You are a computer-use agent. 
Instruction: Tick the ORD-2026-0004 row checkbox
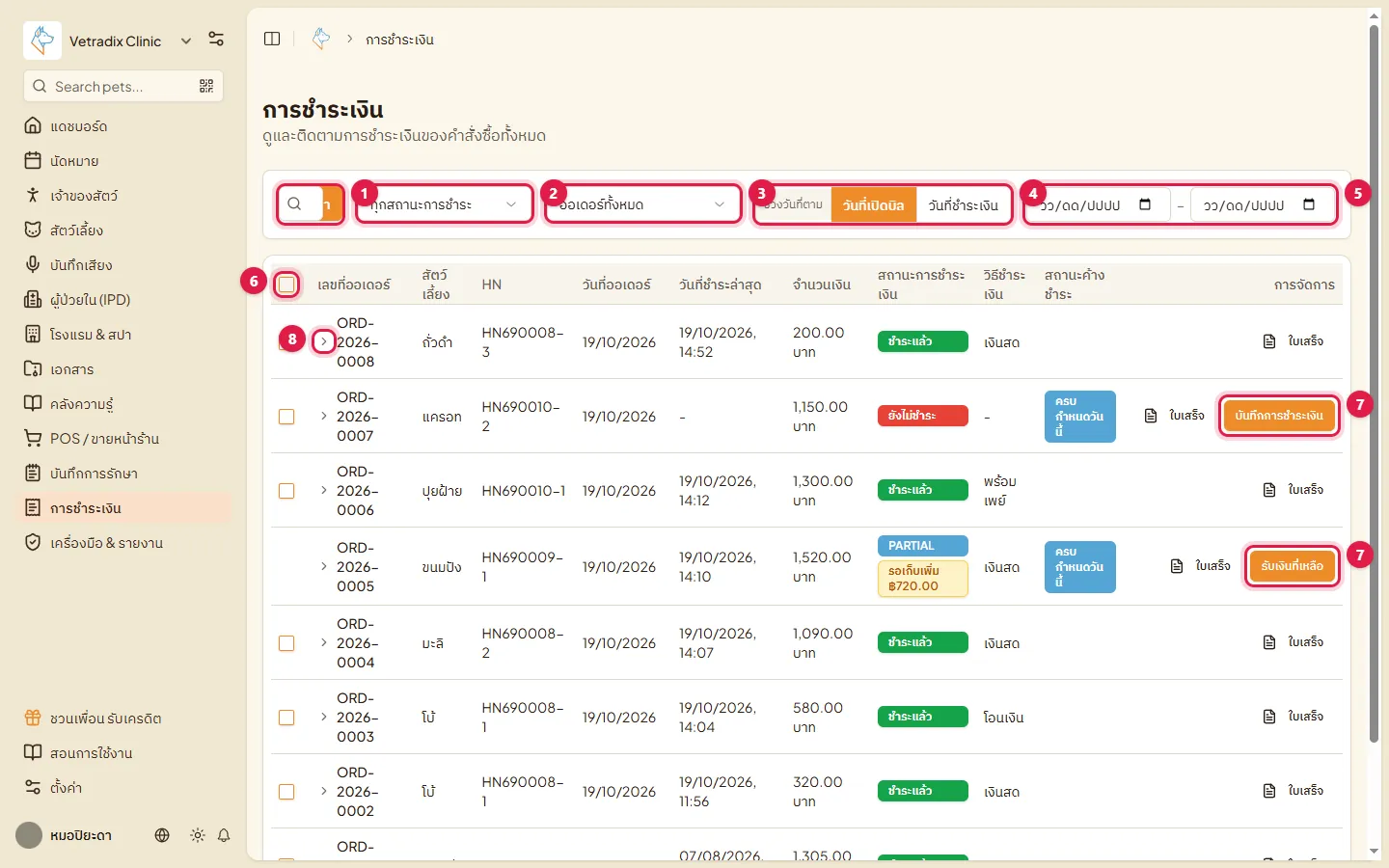pyautogui.click(x=286, y=643)
